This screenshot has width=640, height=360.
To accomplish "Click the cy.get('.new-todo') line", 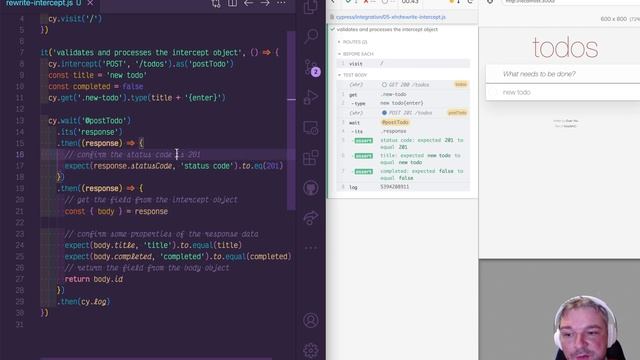I will [137, 98].
